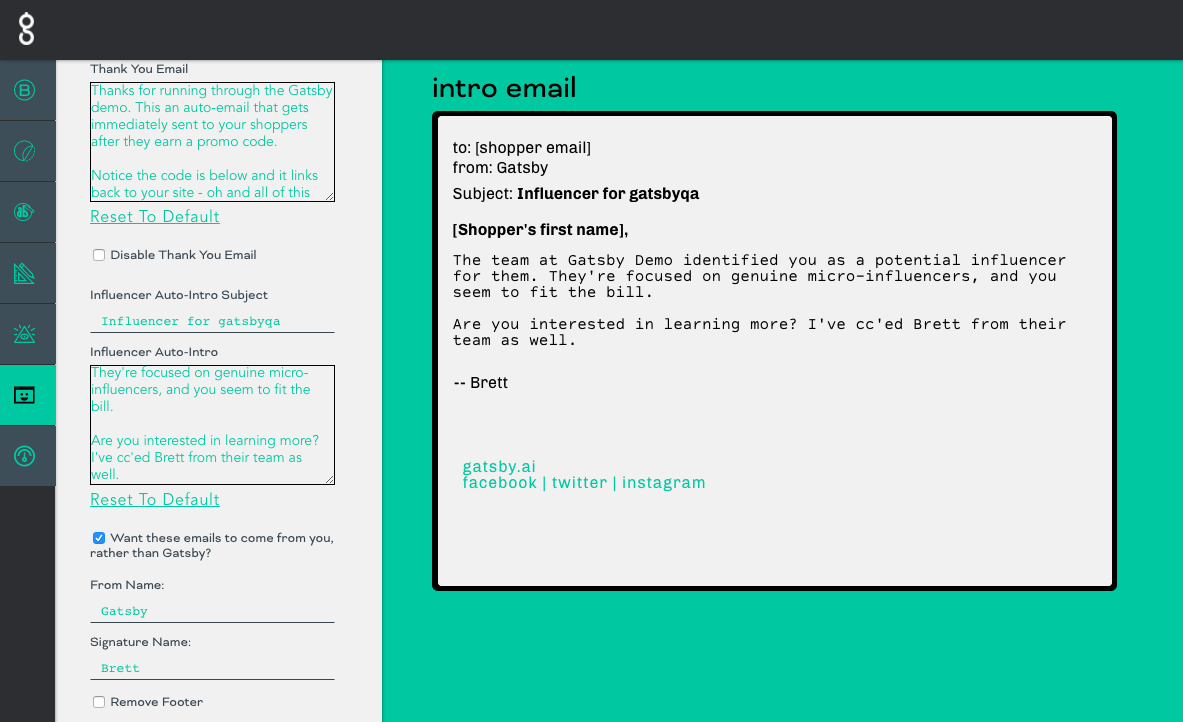Check the Disable Thank You Email box

coord(99,255)
